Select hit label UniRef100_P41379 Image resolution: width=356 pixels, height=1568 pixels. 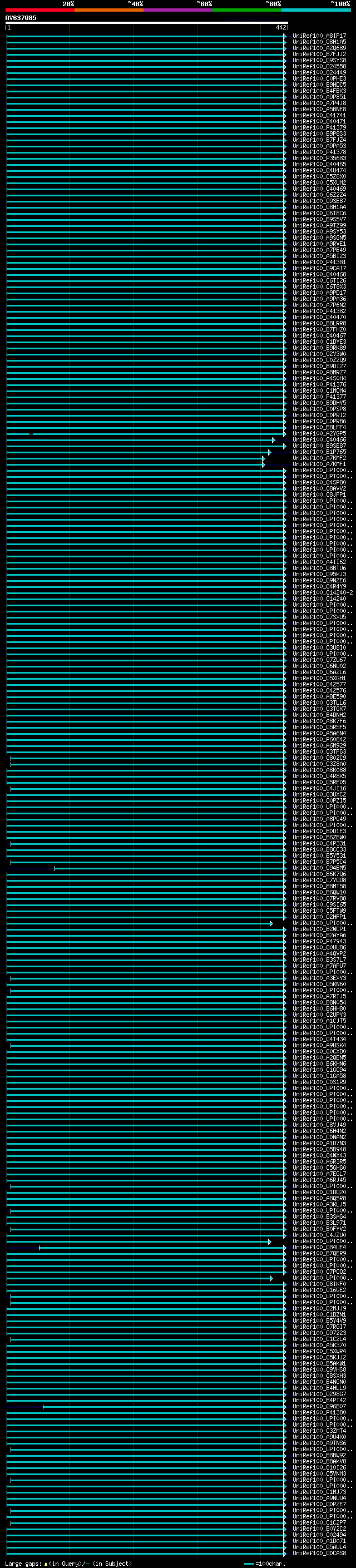pos(319,128)
